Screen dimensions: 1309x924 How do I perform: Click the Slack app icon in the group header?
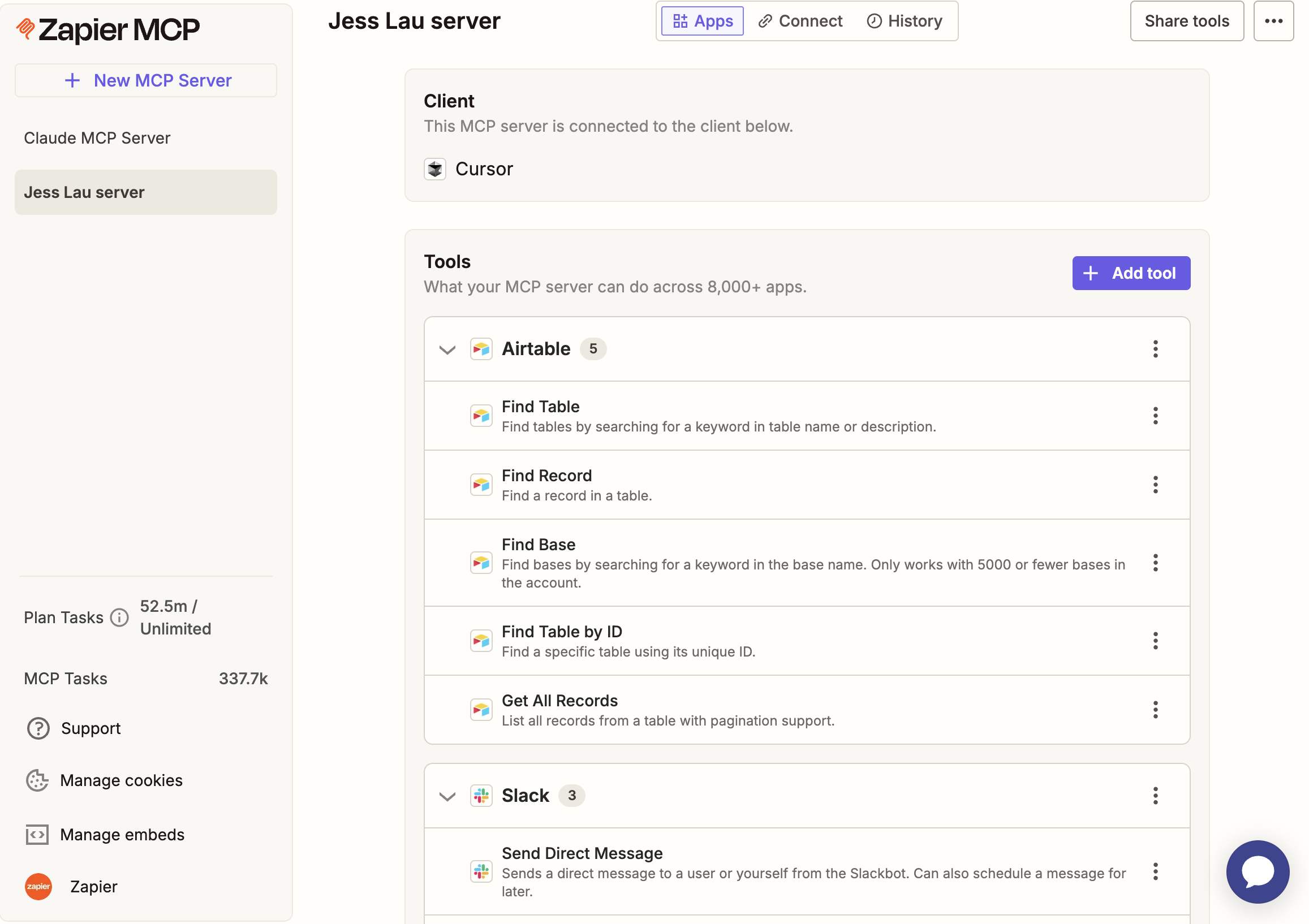pyautogui.click(x=481, y=796)
